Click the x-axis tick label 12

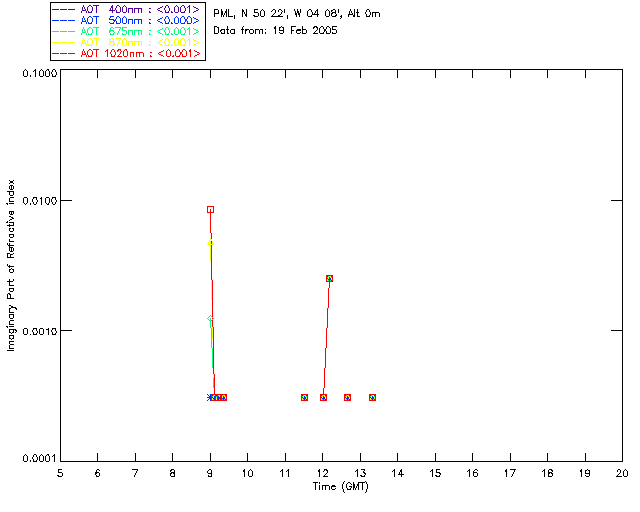click(x=322, y=473)
